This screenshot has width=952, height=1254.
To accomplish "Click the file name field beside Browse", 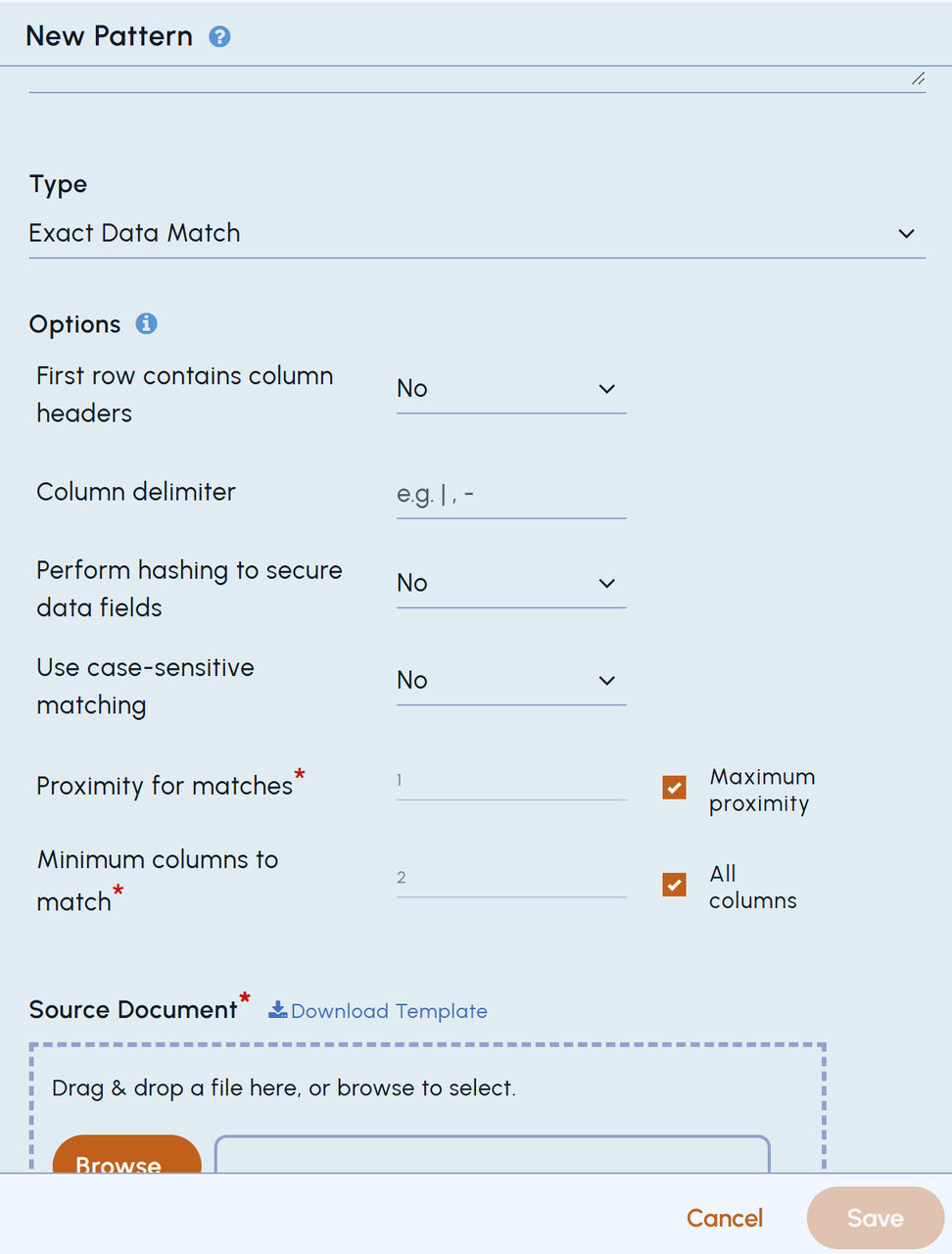I will pos(493,1155).
